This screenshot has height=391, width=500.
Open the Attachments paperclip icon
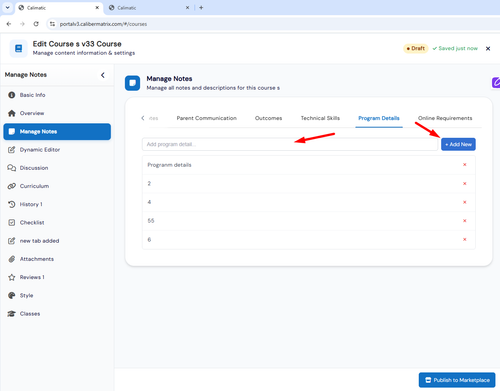[12, 259]
